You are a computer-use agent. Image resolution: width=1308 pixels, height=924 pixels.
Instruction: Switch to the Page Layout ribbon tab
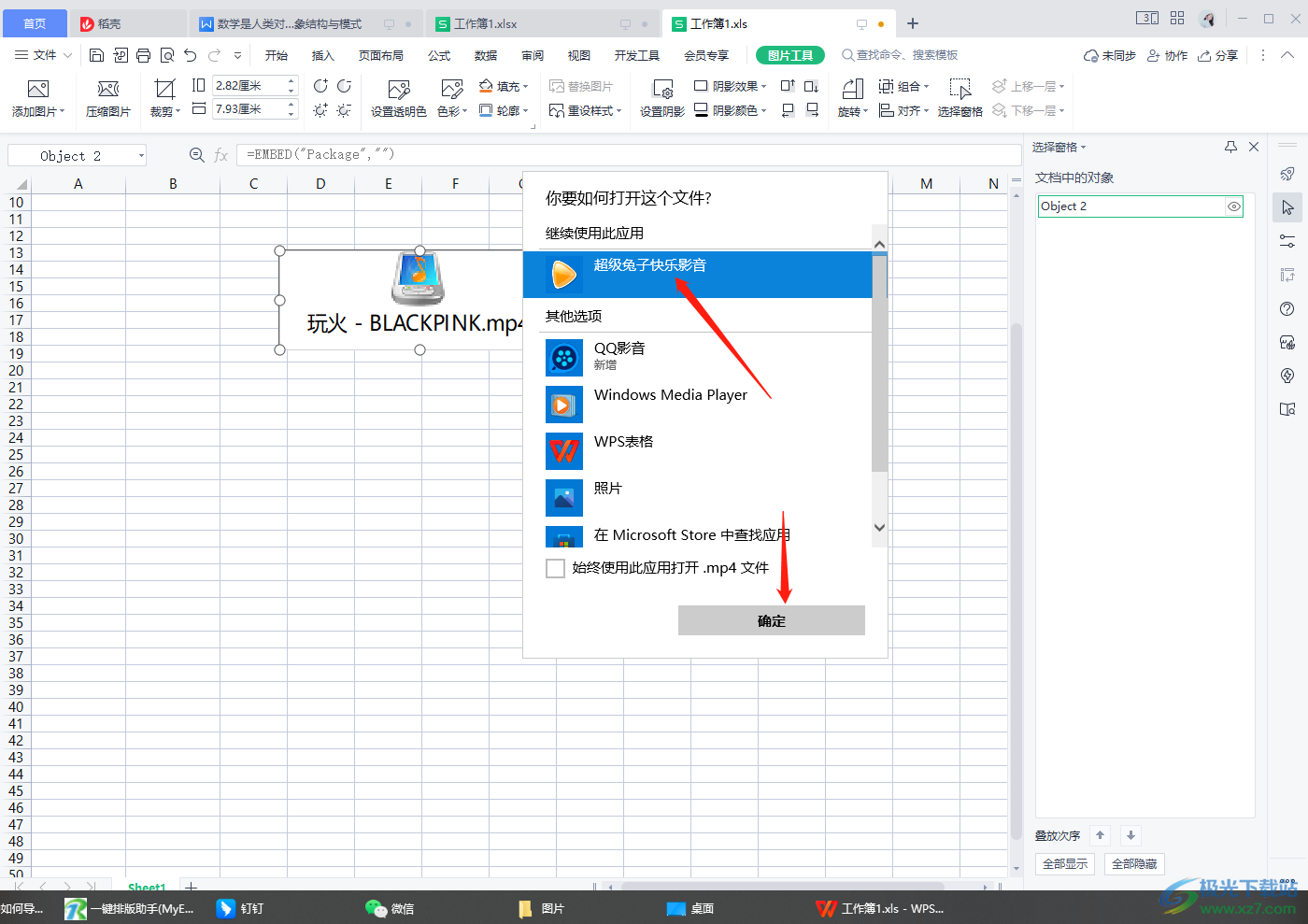381,55
